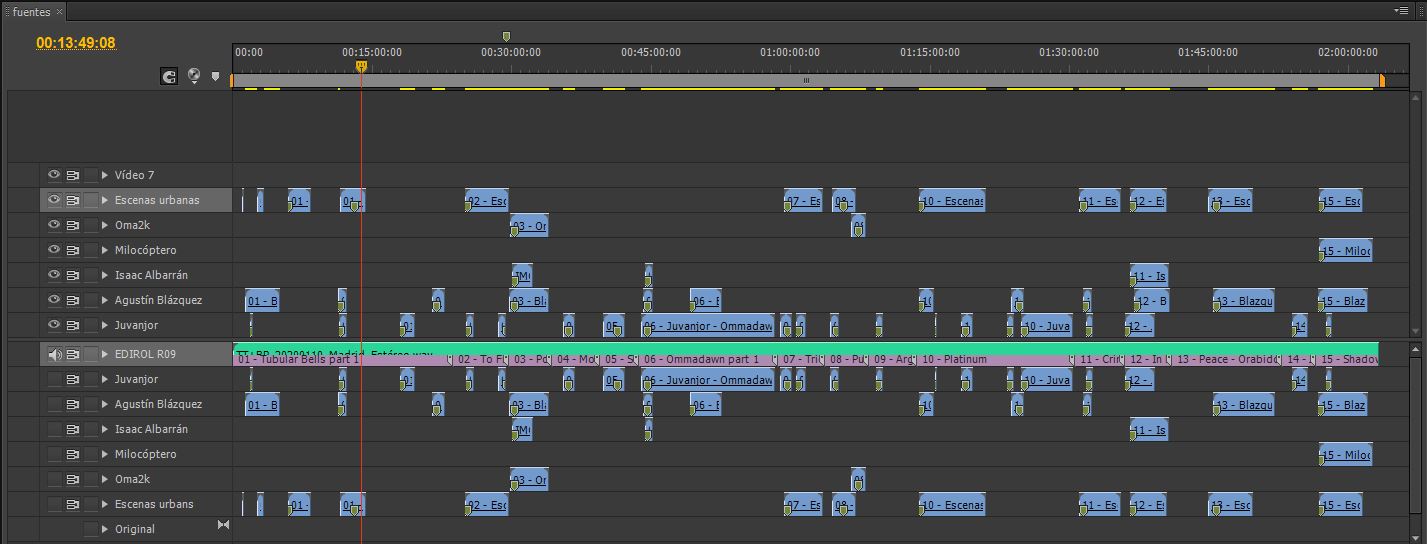Toggle sync lock on Oma2k audio track

73,479
